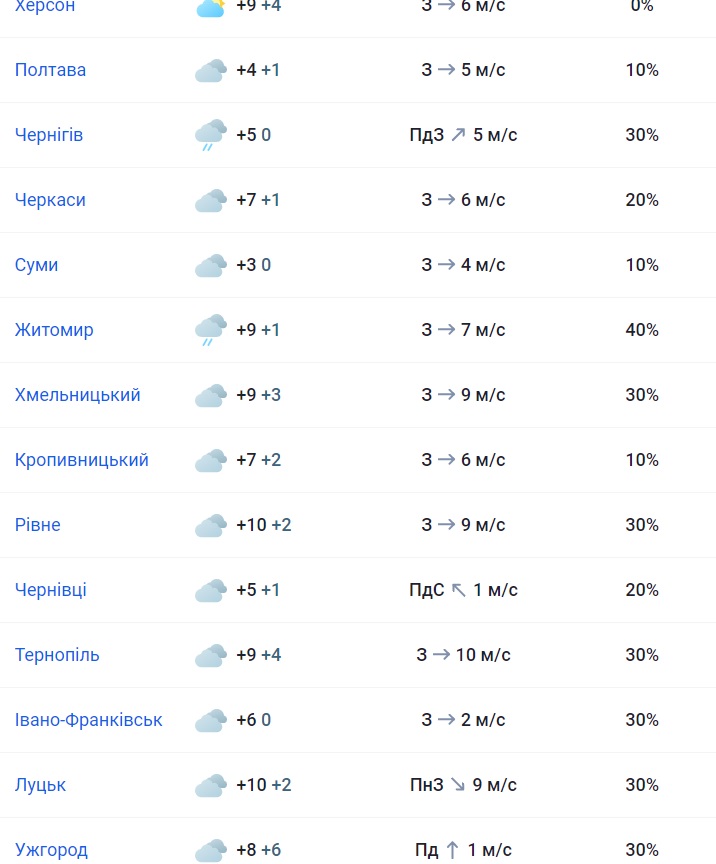
Task: Click the northwest wind arrow for Чернівці
Action: point(459,590)
